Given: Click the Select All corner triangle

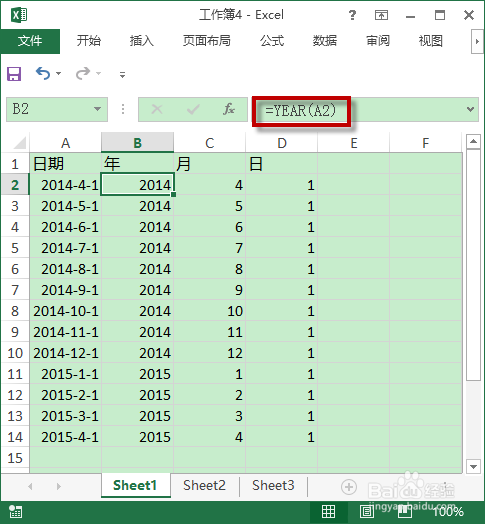Looking at the screenshot, I should point(19,143).
